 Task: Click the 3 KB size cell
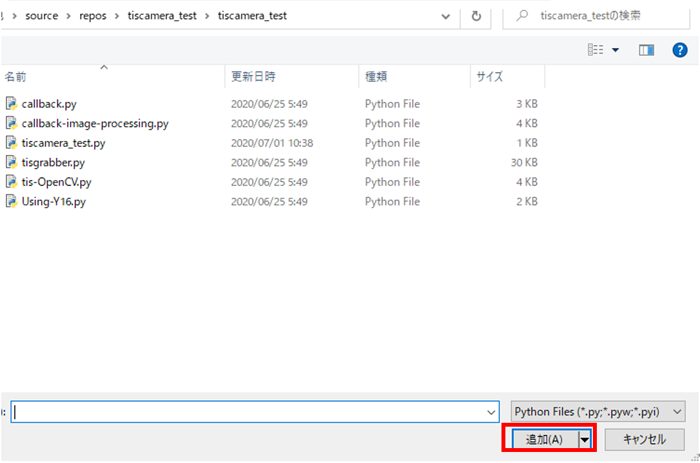[527, 104]
